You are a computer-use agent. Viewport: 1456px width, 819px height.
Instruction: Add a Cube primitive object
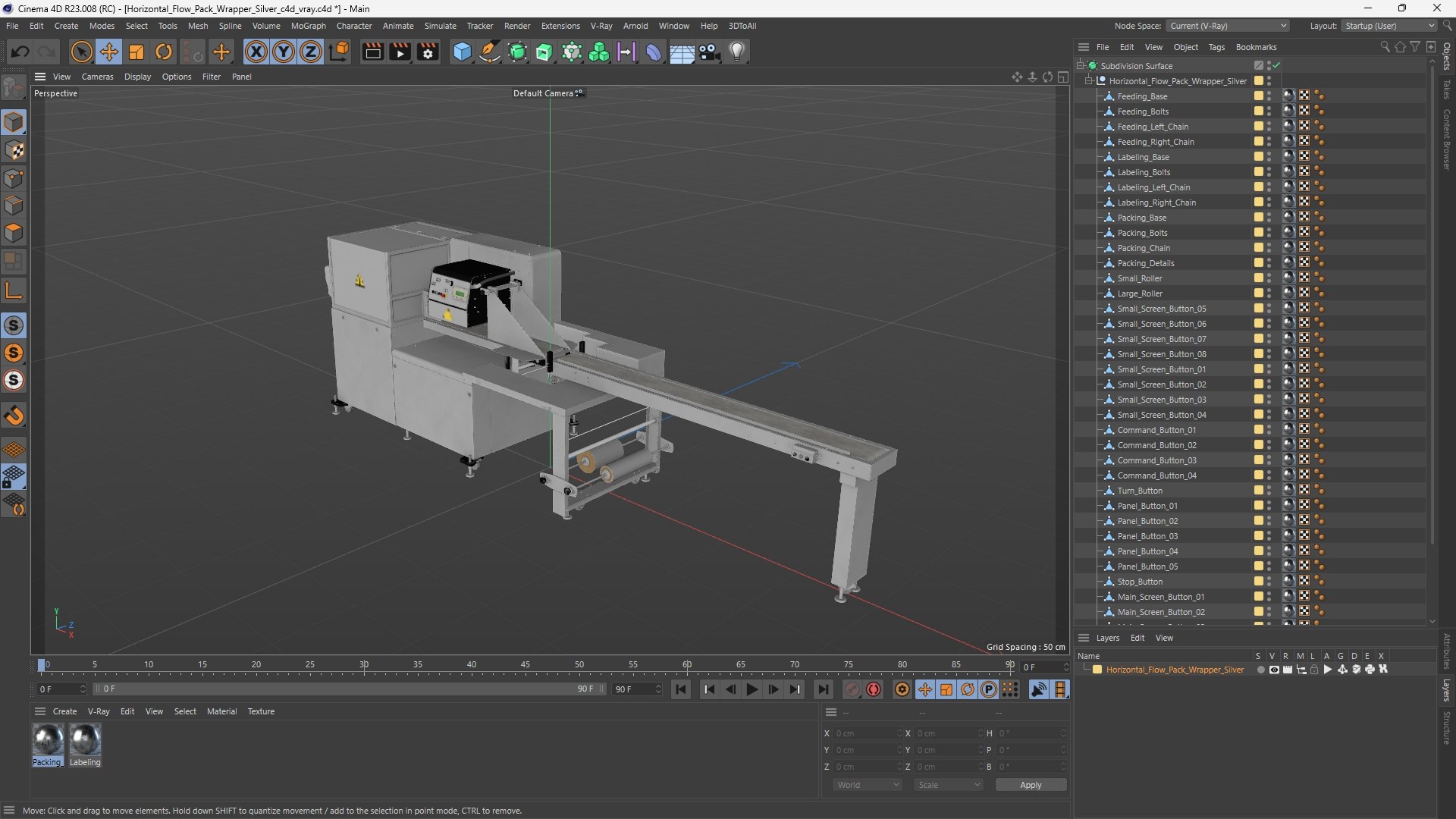tap(462, 52)
